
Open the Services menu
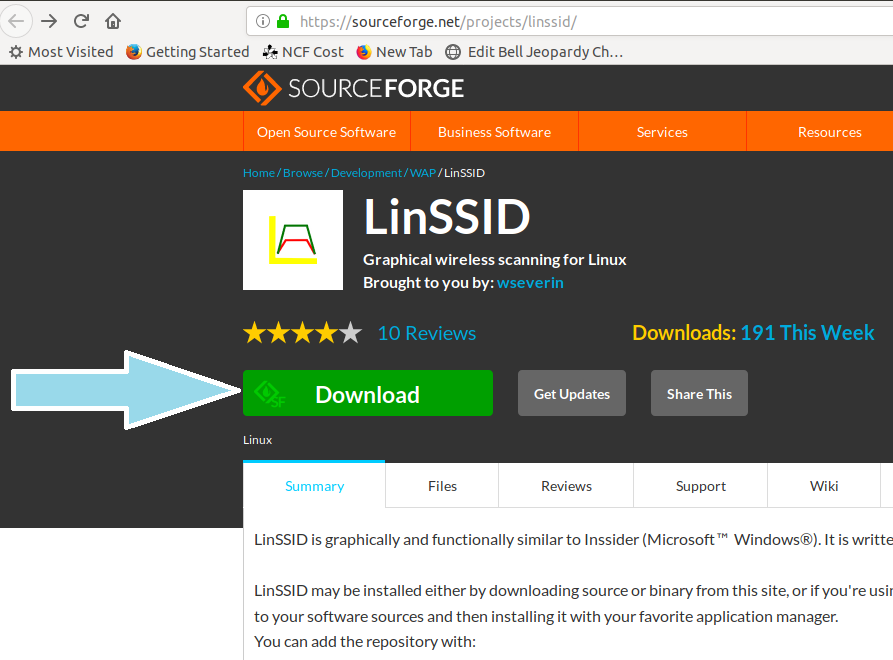(662, 132)
